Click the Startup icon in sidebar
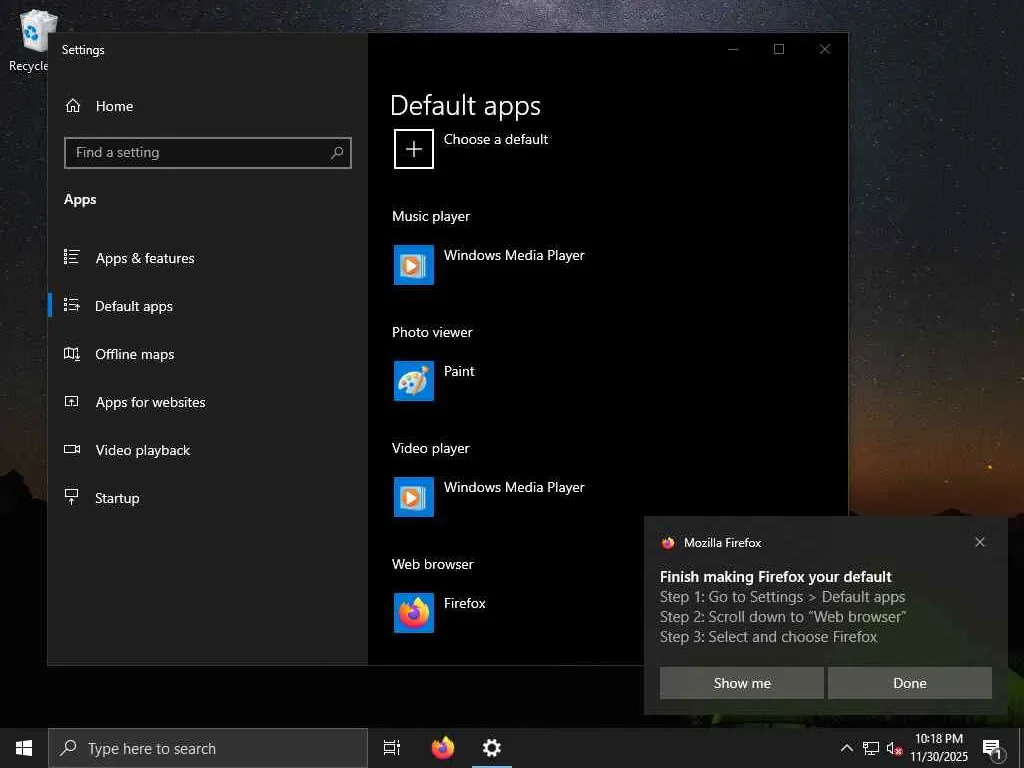The image size is (1024, 768). (x=72, y=497)
